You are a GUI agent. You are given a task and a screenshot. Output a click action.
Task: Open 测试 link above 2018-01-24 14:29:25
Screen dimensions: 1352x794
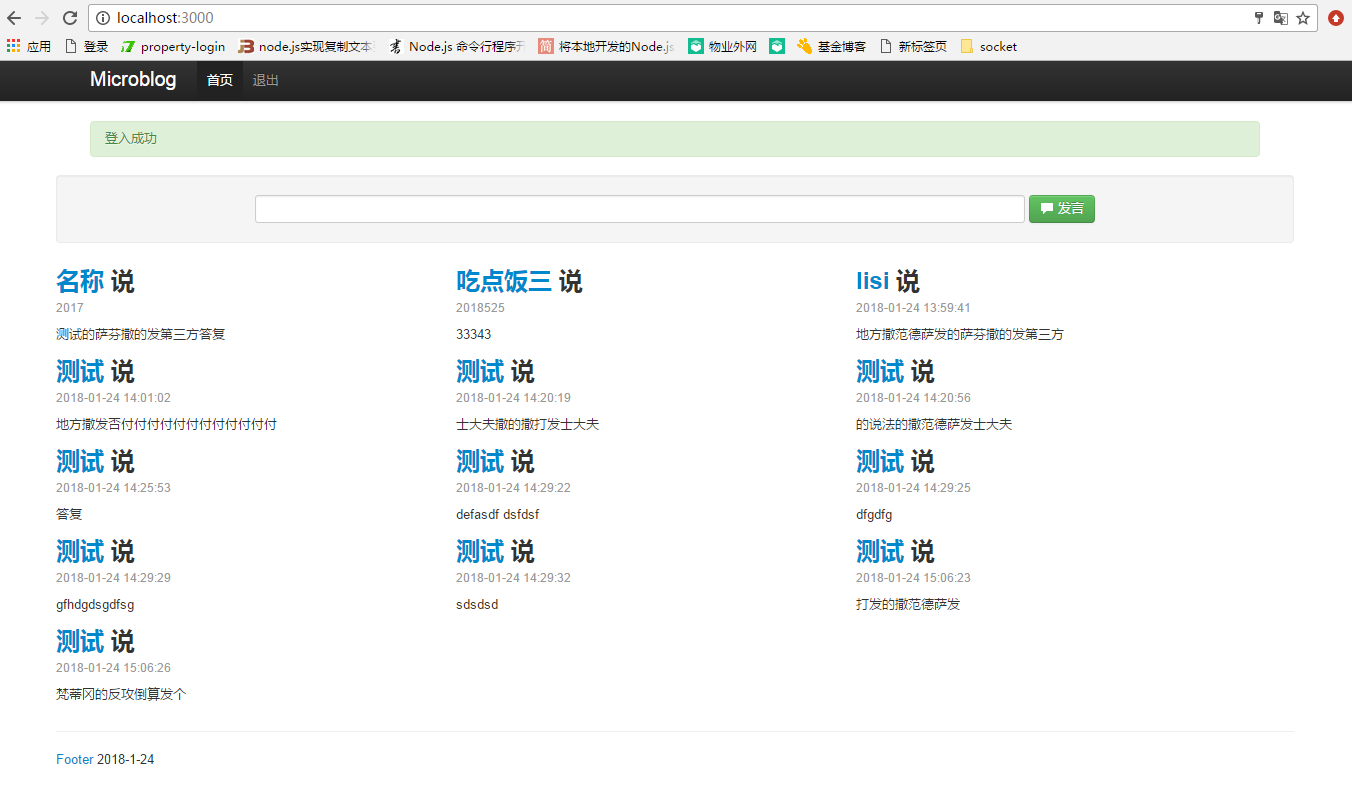[x=880, y=462]
